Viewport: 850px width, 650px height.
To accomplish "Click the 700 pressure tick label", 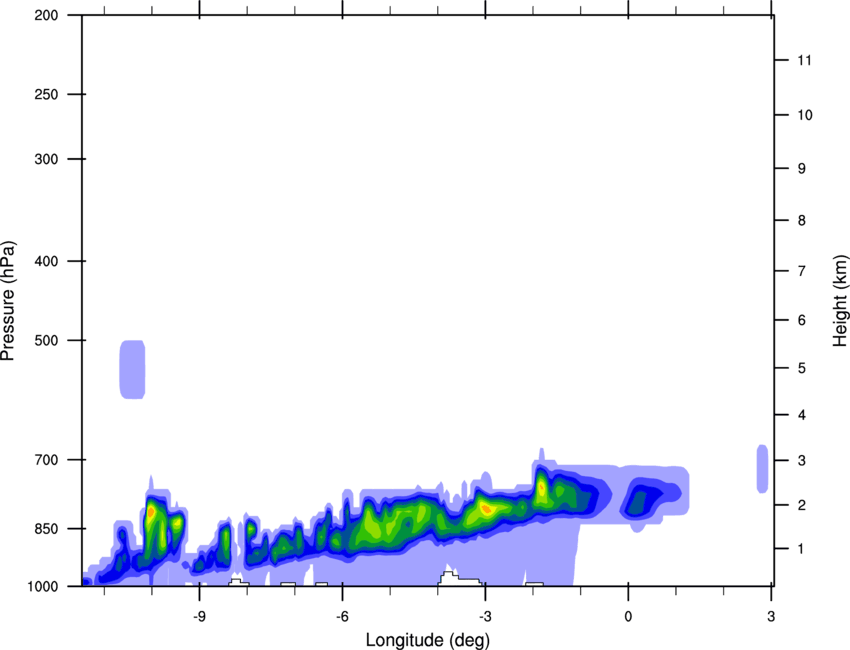I will [46, 460].
